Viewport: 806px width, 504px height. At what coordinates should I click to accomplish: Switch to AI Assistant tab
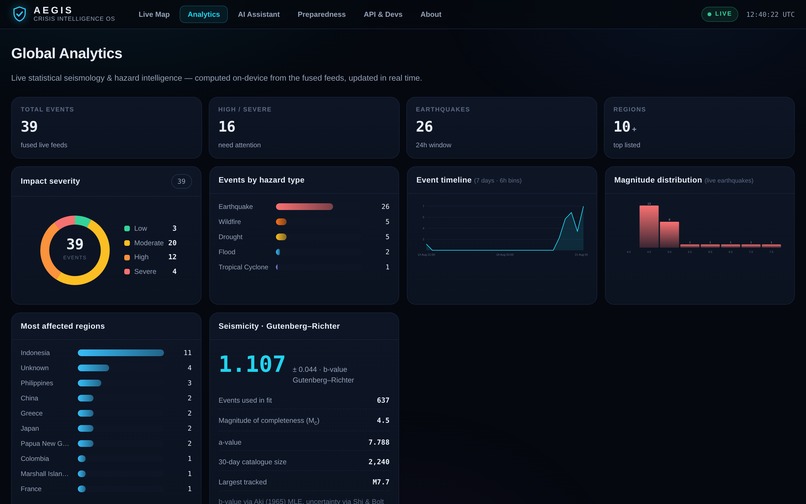click(259, 14)
